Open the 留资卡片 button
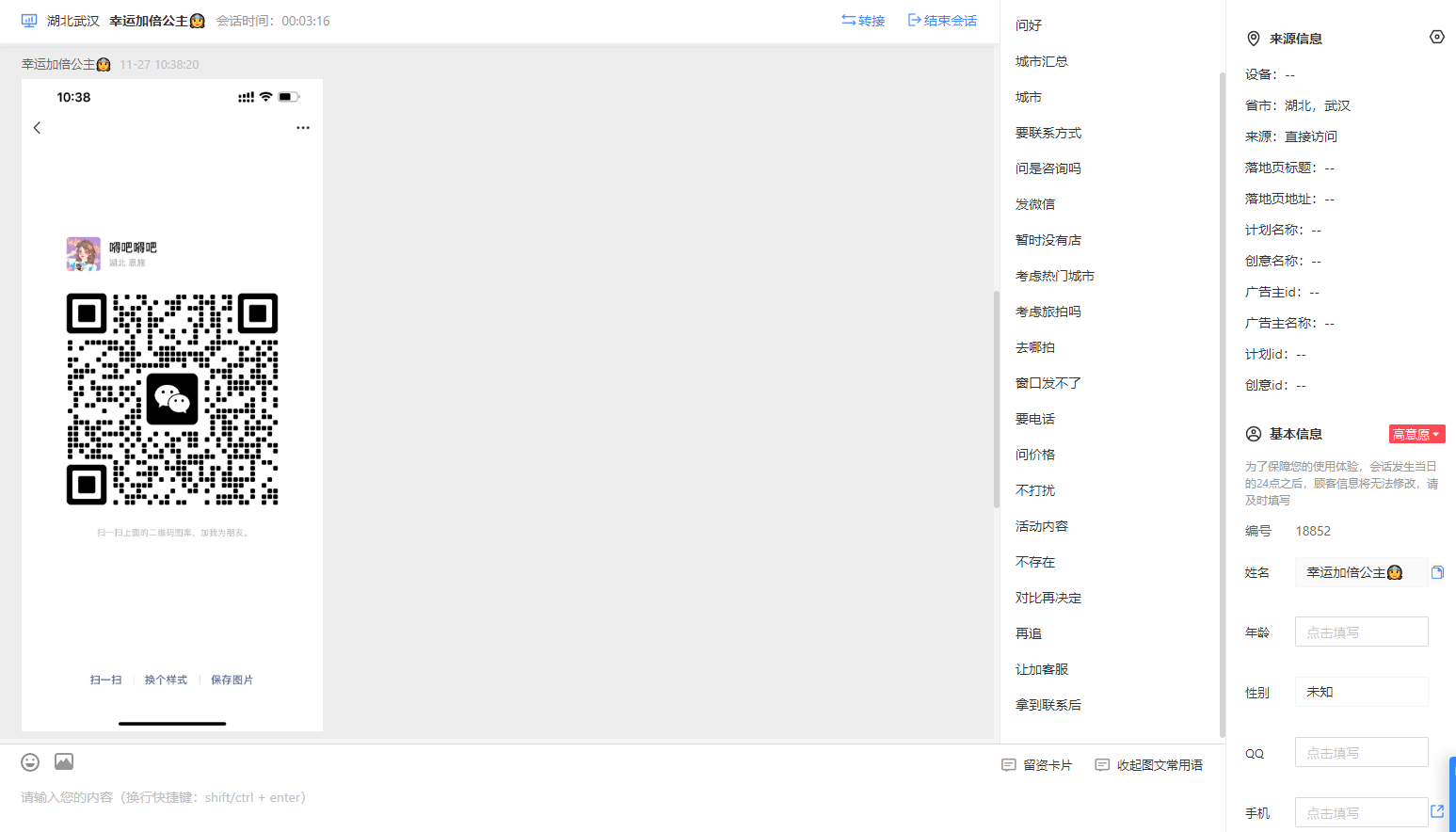Screen dimensions: 1456x832 1037,765
